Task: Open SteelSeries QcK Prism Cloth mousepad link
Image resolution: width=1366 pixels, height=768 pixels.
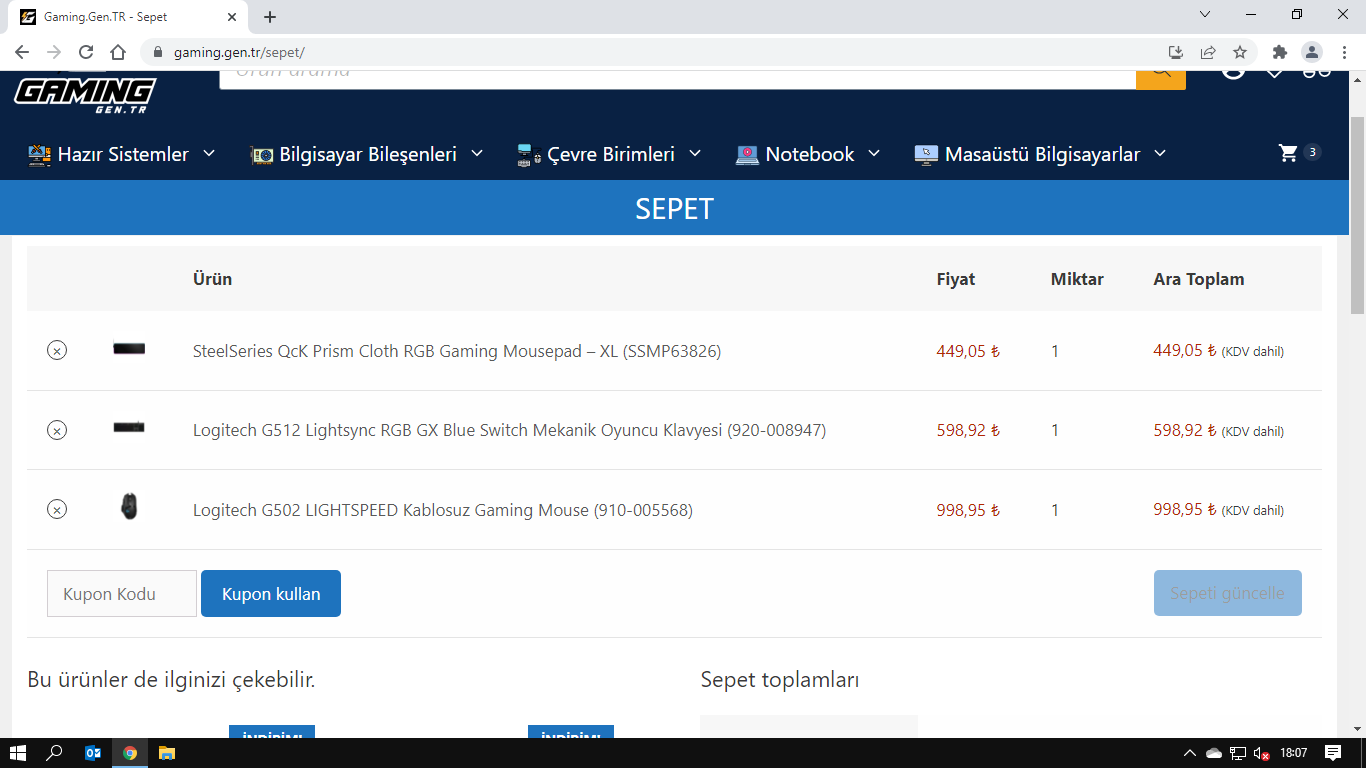Action: tap(457, 351)
